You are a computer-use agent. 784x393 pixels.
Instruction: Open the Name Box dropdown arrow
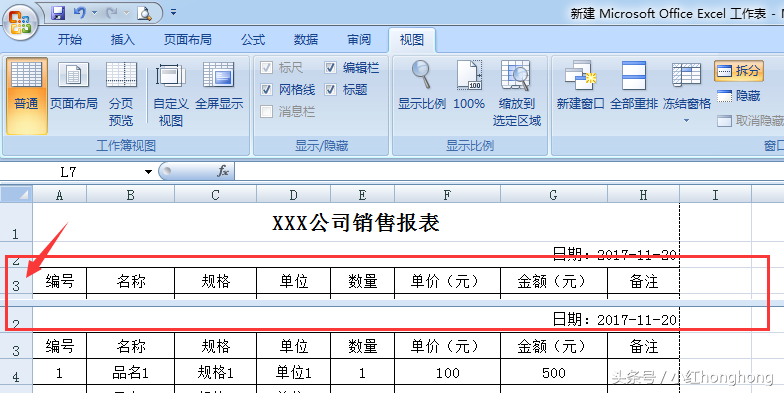pyautogui.click(x=148, y=172)
